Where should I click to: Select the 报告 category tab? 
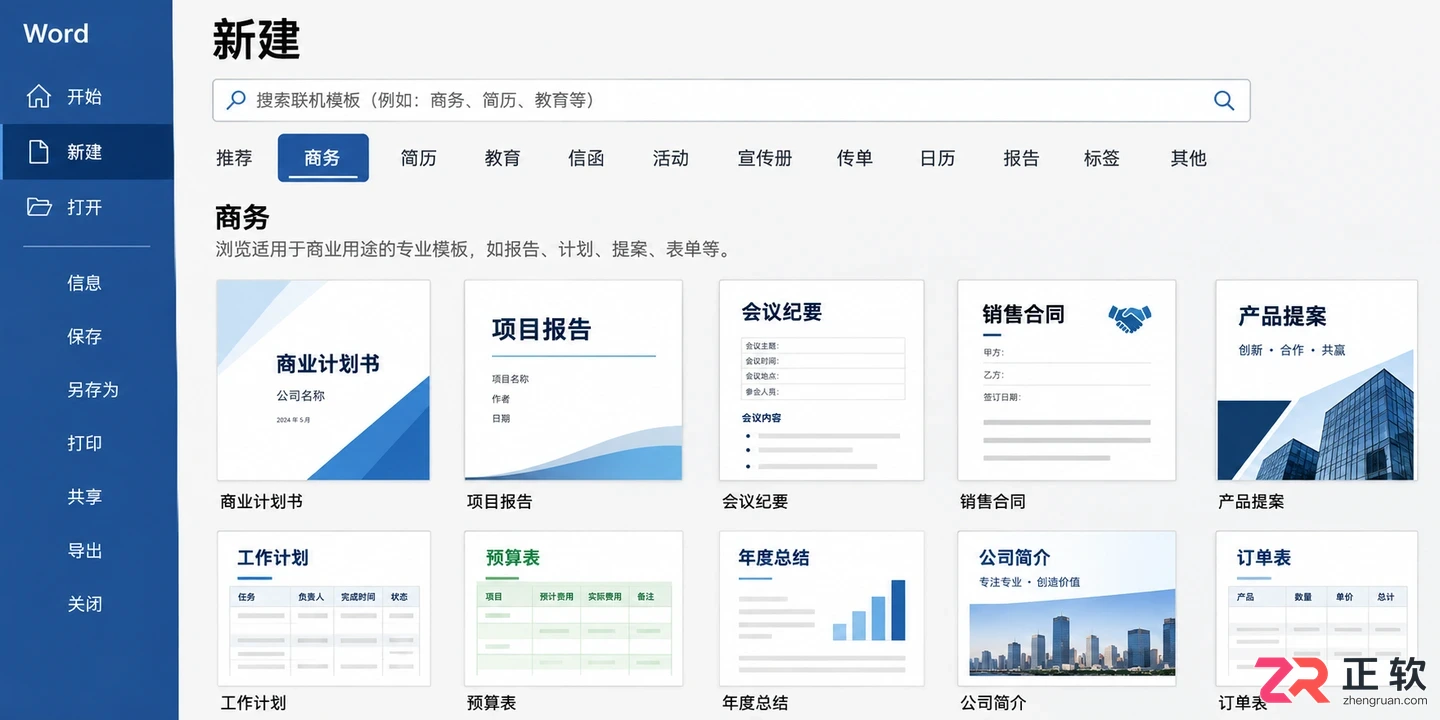(1021, 158)
